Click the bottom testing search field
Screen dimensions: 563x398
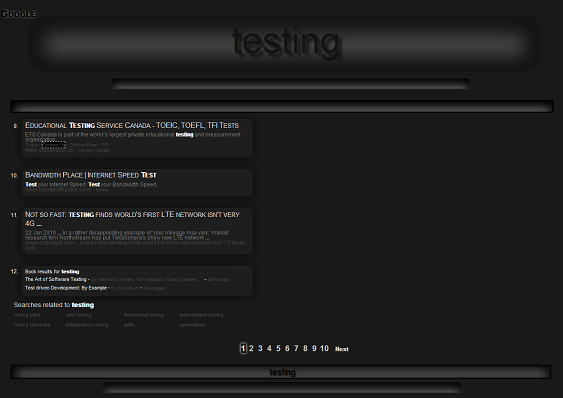(281, 372)
